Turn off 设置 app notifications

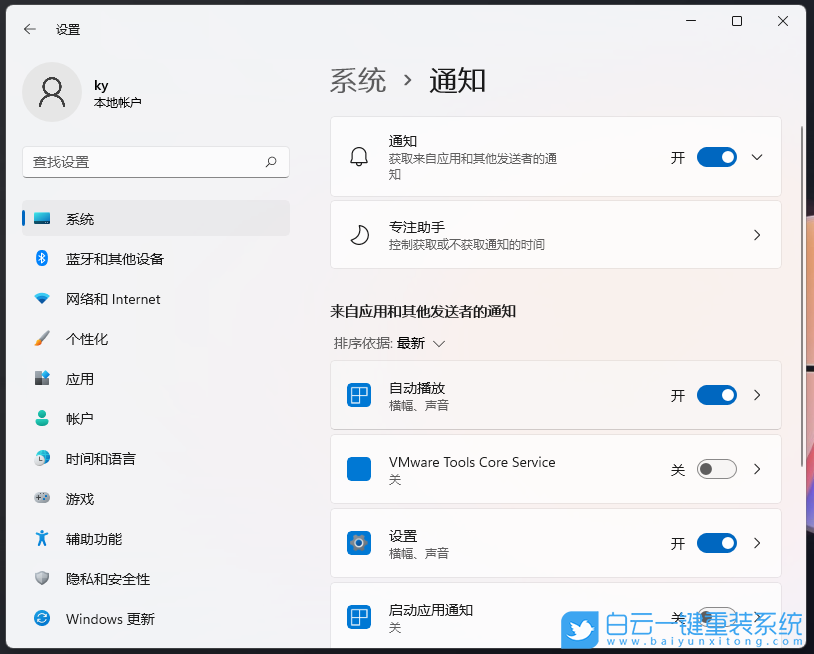[x=716, y=542]
